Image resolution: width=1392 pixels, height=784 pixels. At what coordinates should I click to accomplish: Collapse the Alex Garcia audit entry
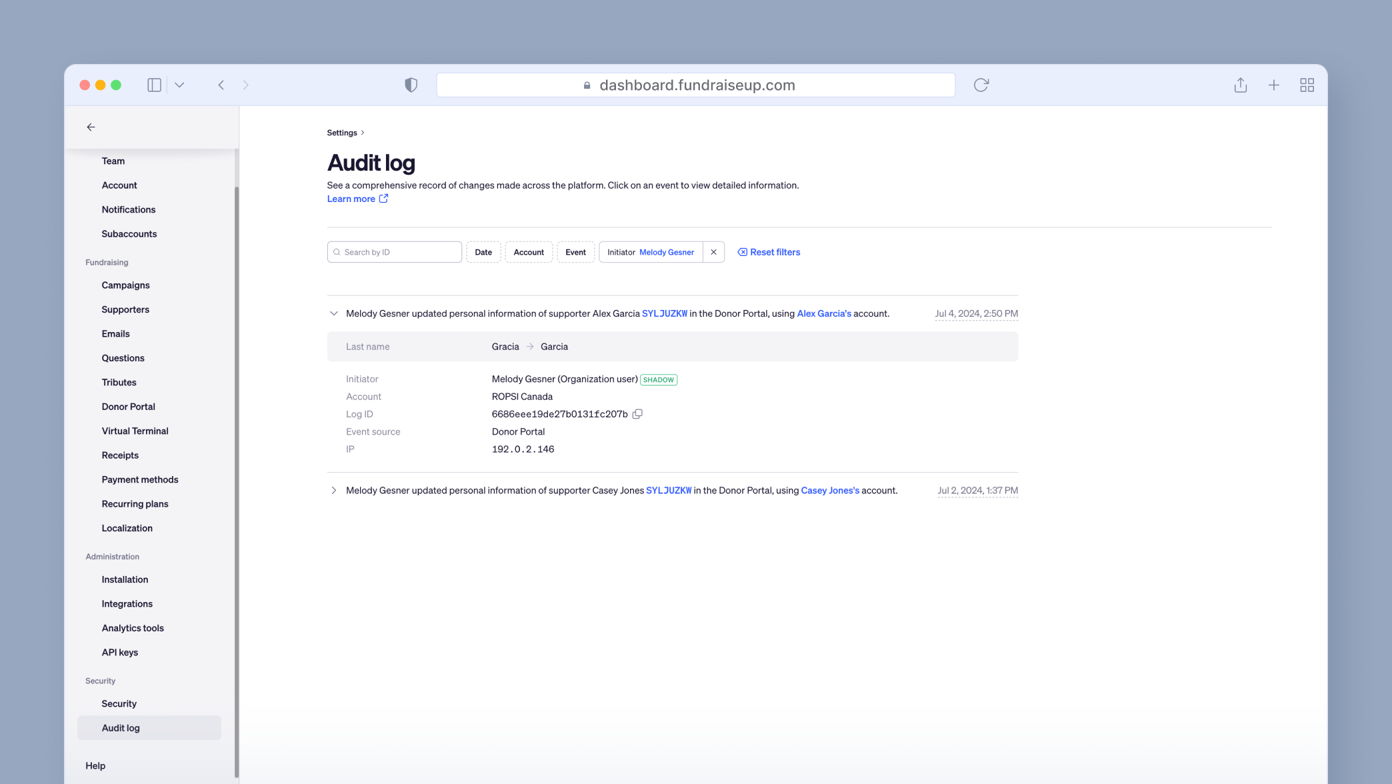click(x=333, y=313)
